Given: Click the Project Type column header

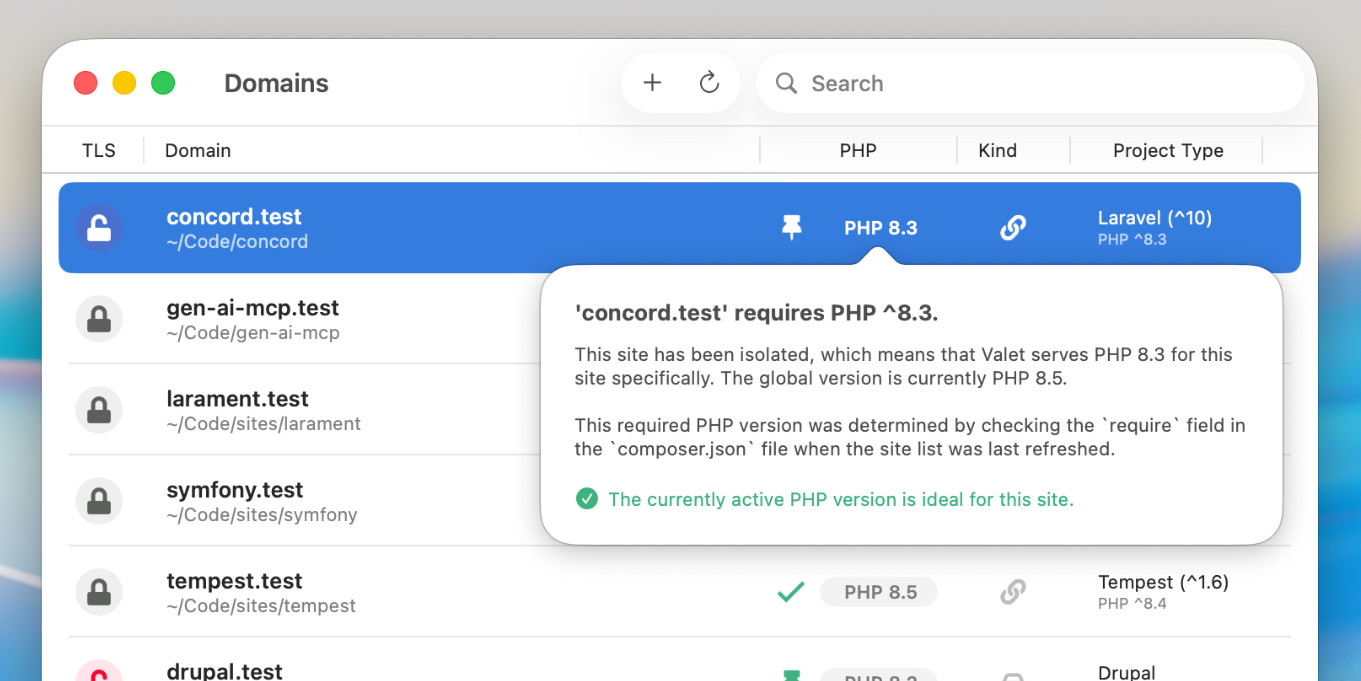Looking at the screenshot, I should [x=1167, y=151].
